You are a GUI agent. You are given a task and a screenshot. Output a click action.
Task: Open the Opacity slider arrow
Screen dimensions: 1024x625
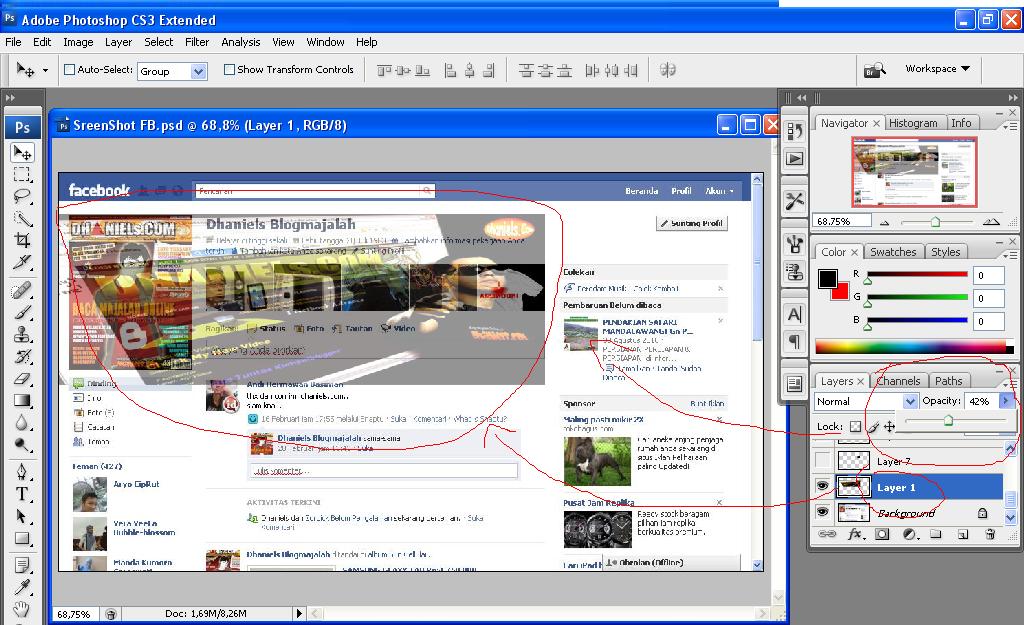coord(1006,401)
